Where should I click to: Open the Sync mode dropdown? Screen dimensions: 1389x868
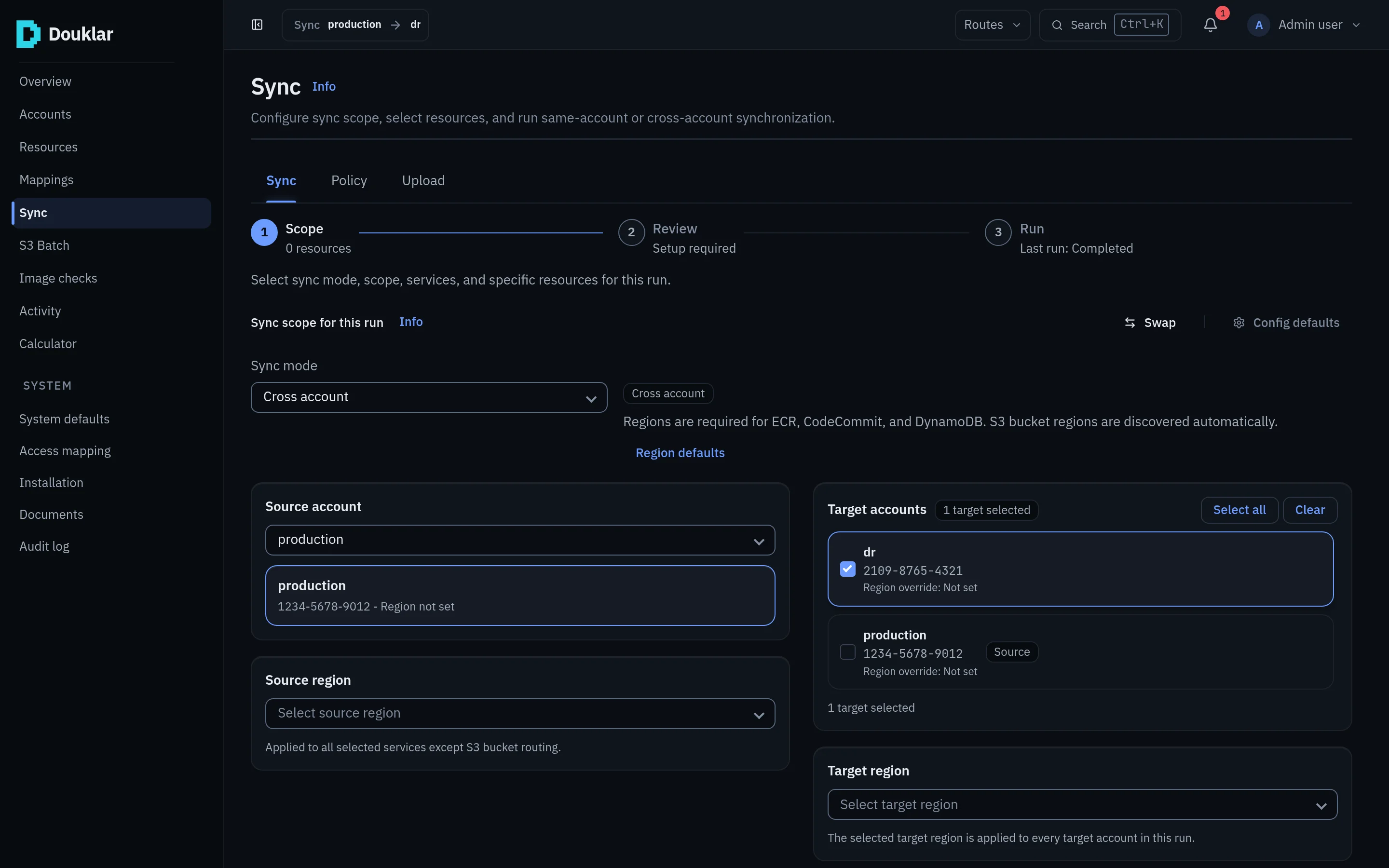coord(429,397)
